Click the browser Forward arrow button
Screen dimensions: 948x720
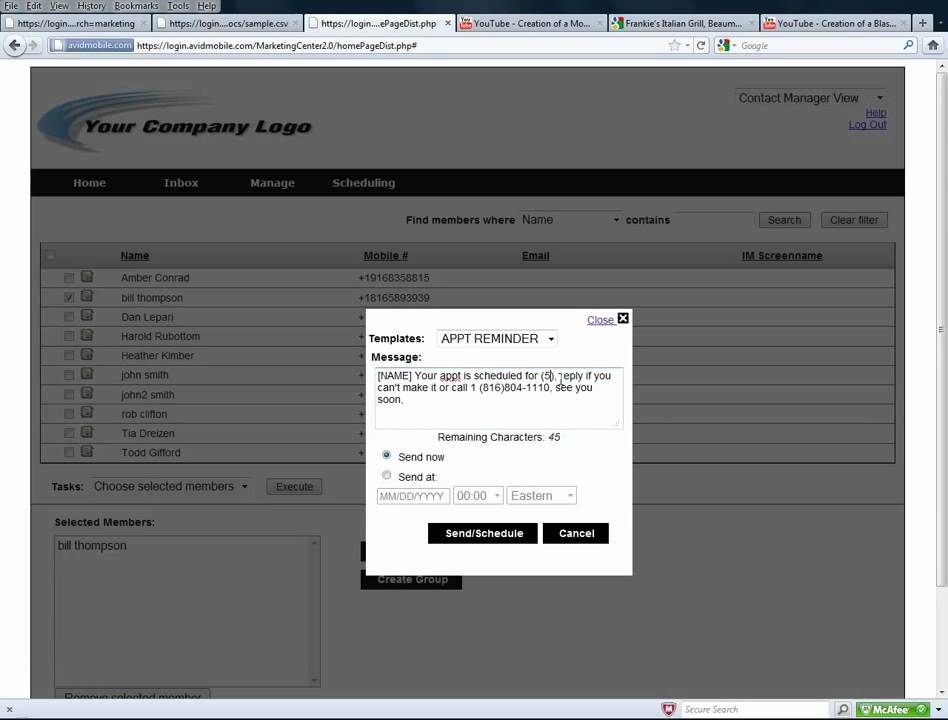point(33,45)
